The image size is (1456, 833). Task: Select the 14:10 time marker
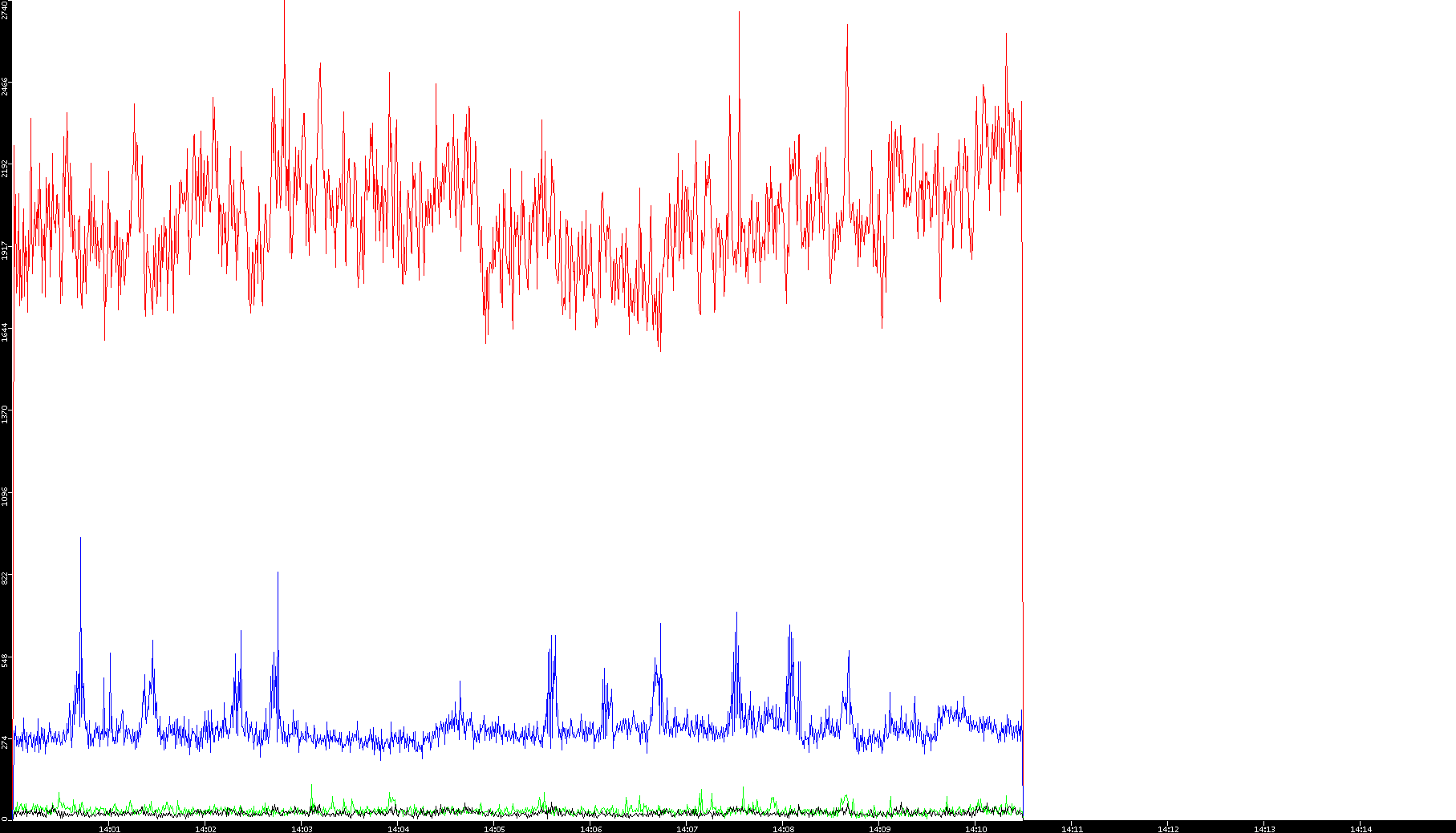coord(975,829)
